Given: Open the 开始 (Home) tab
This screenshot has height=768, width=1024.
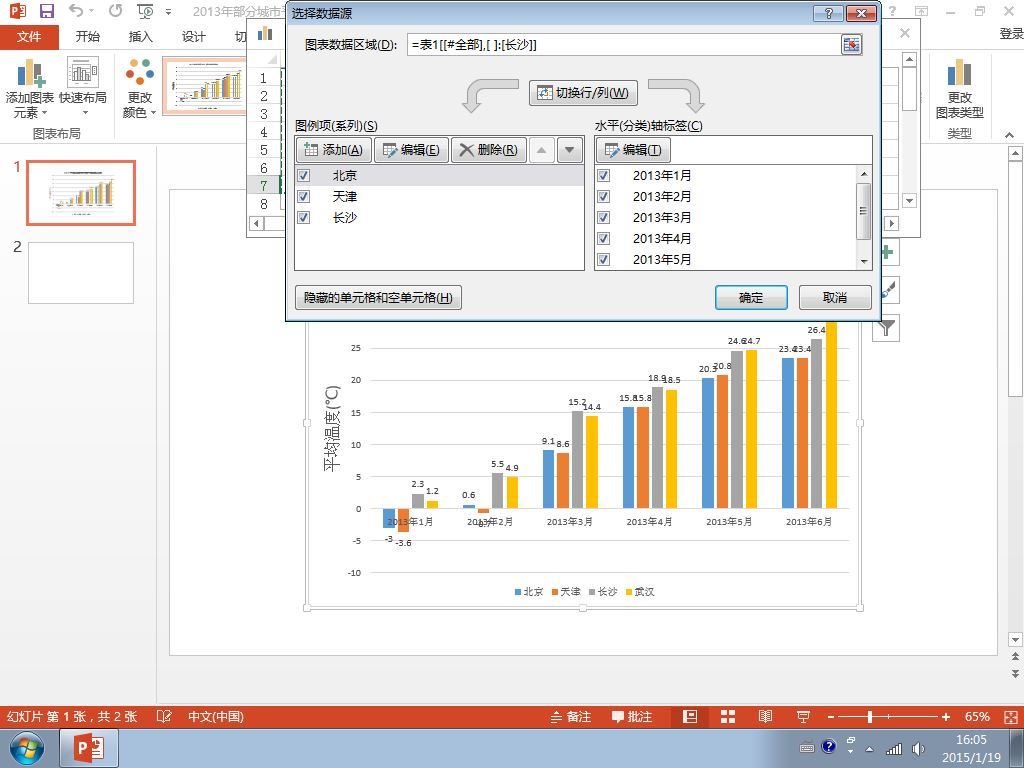Looking at the screenshot, I should tap(88, 37).
